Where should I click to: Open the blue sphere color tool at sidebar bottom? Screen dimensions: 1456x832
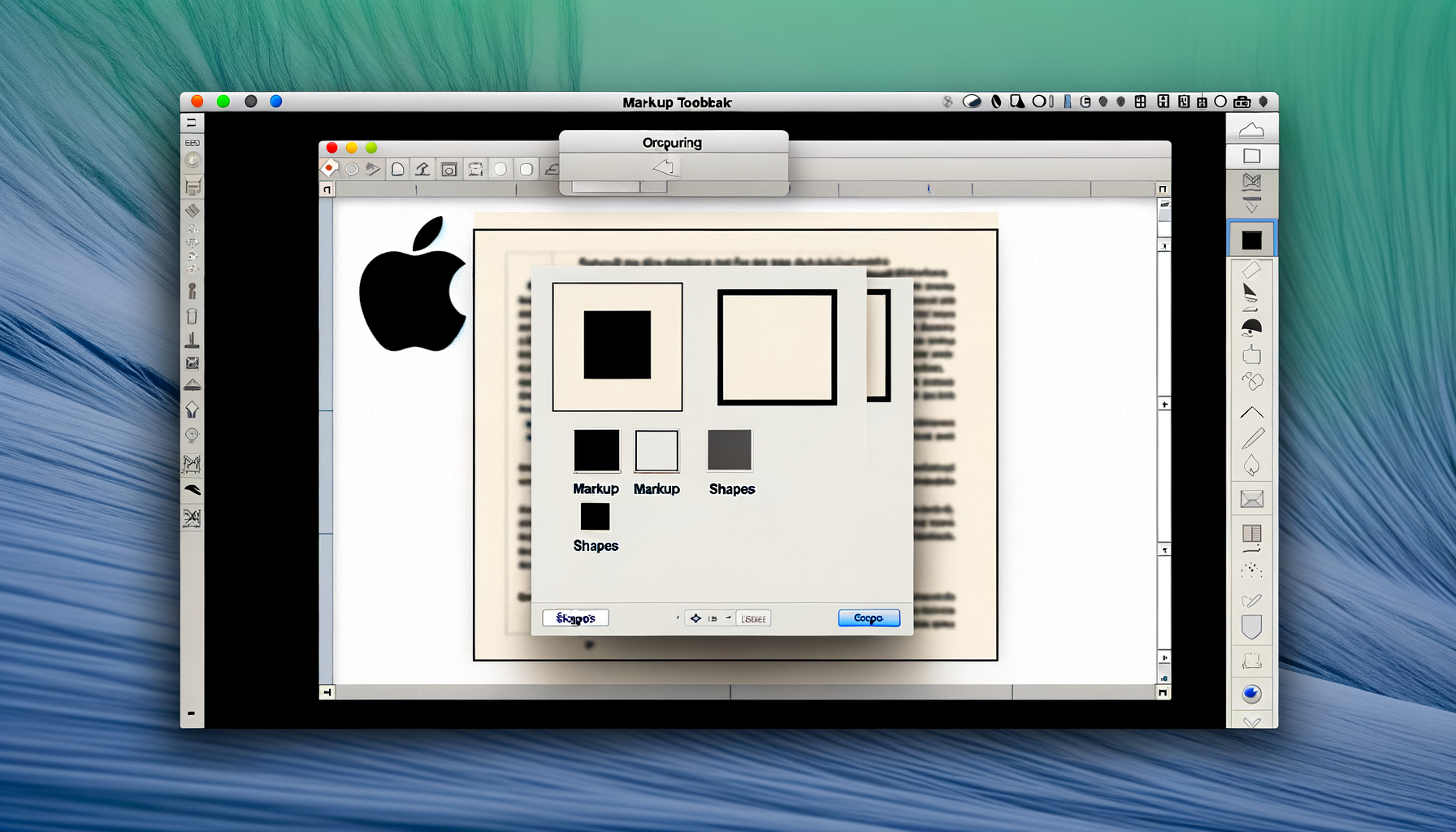pos(1250,695)
